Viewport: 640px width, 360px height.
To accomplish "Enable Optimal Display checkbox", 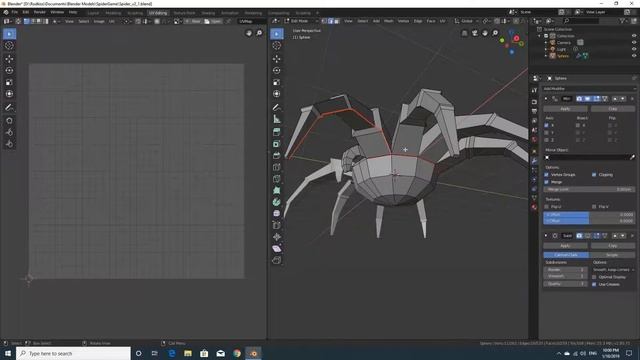I will click(594, 277).
